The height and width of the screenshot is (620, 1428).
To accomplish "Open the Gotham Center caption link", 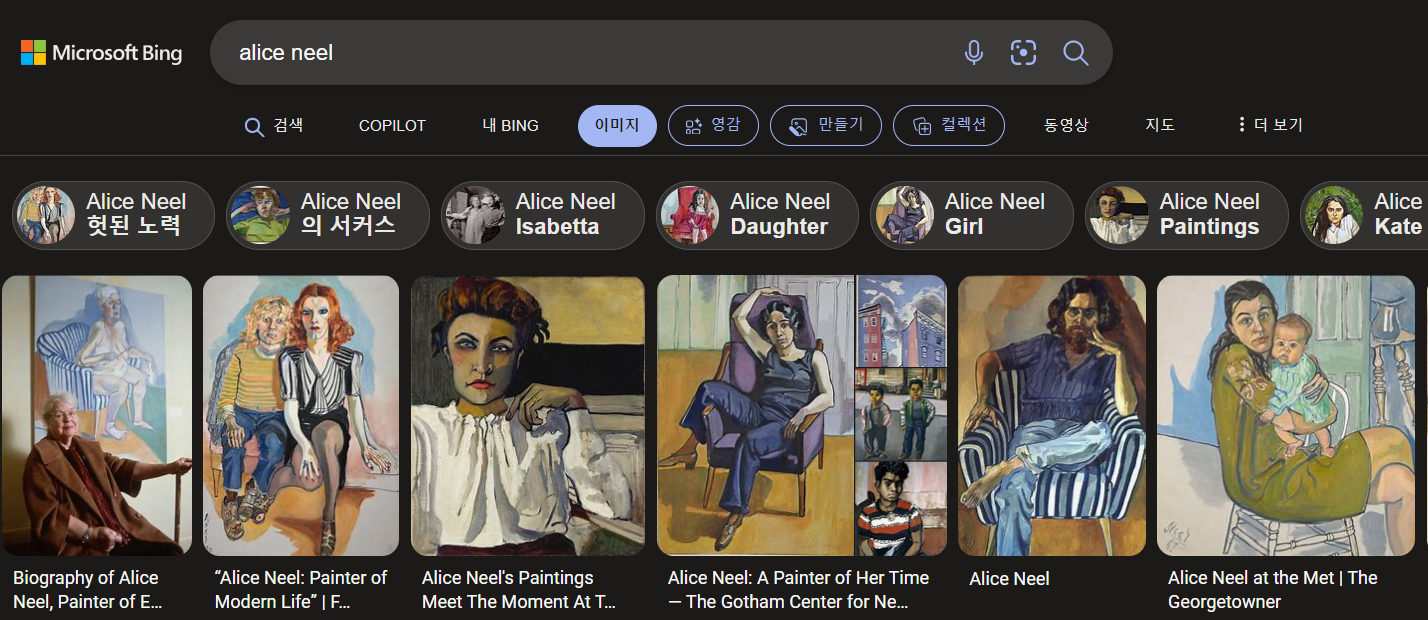I will [x=798, y=590].
